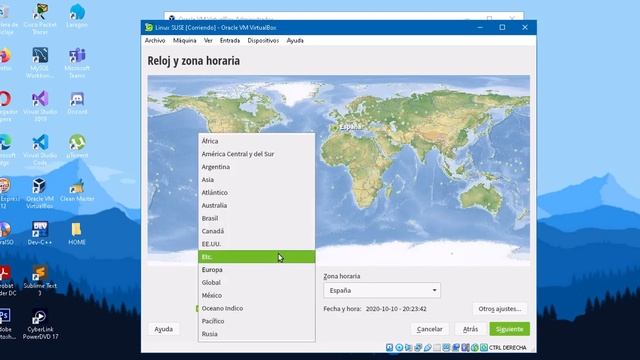Choose Argentina from the region list
This screenshot has width=640, height=360.
[x=257, y=167]
